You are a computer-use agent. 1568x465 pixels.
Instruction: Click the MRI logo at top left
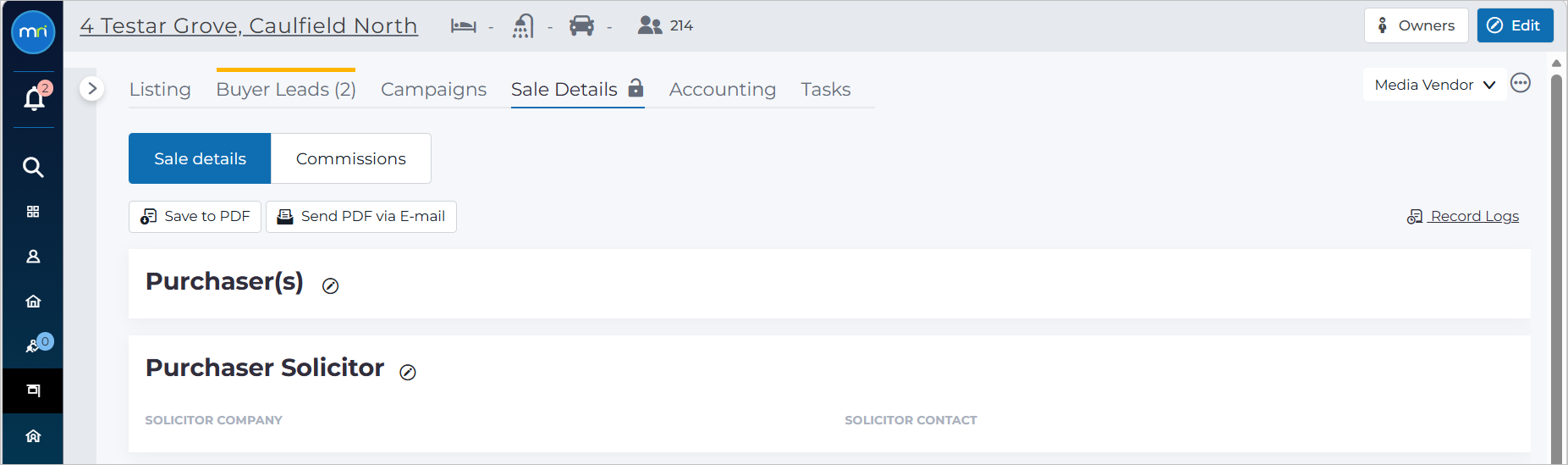point(33,32)
